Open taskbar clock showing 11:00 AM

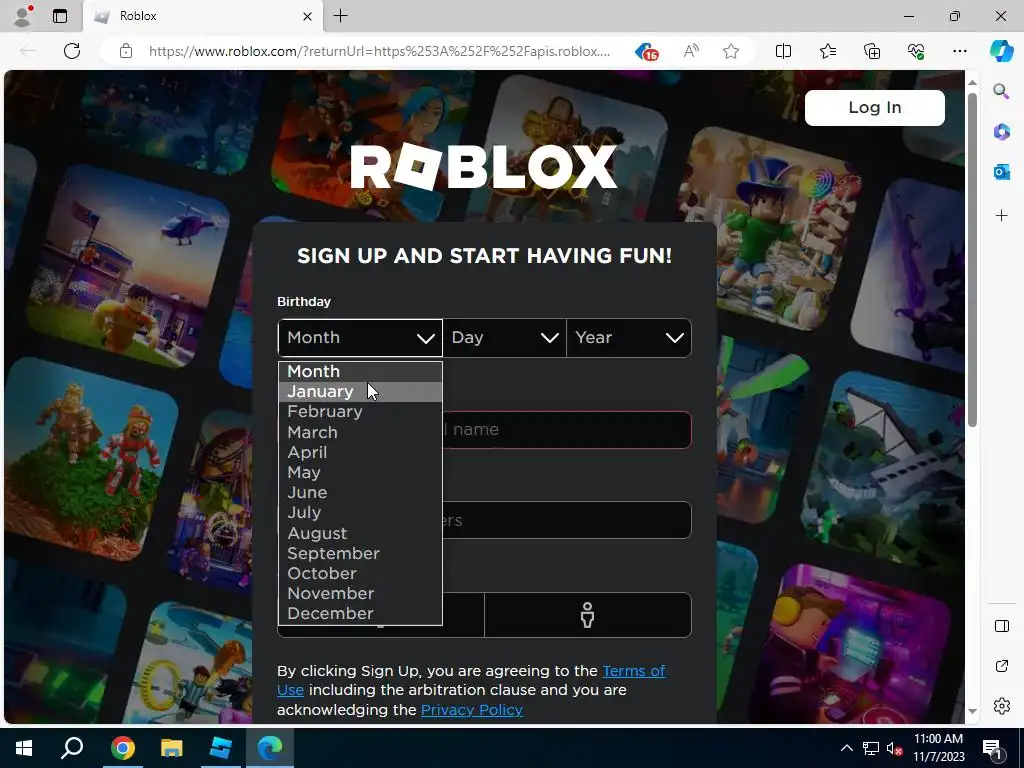click(938, 748)
